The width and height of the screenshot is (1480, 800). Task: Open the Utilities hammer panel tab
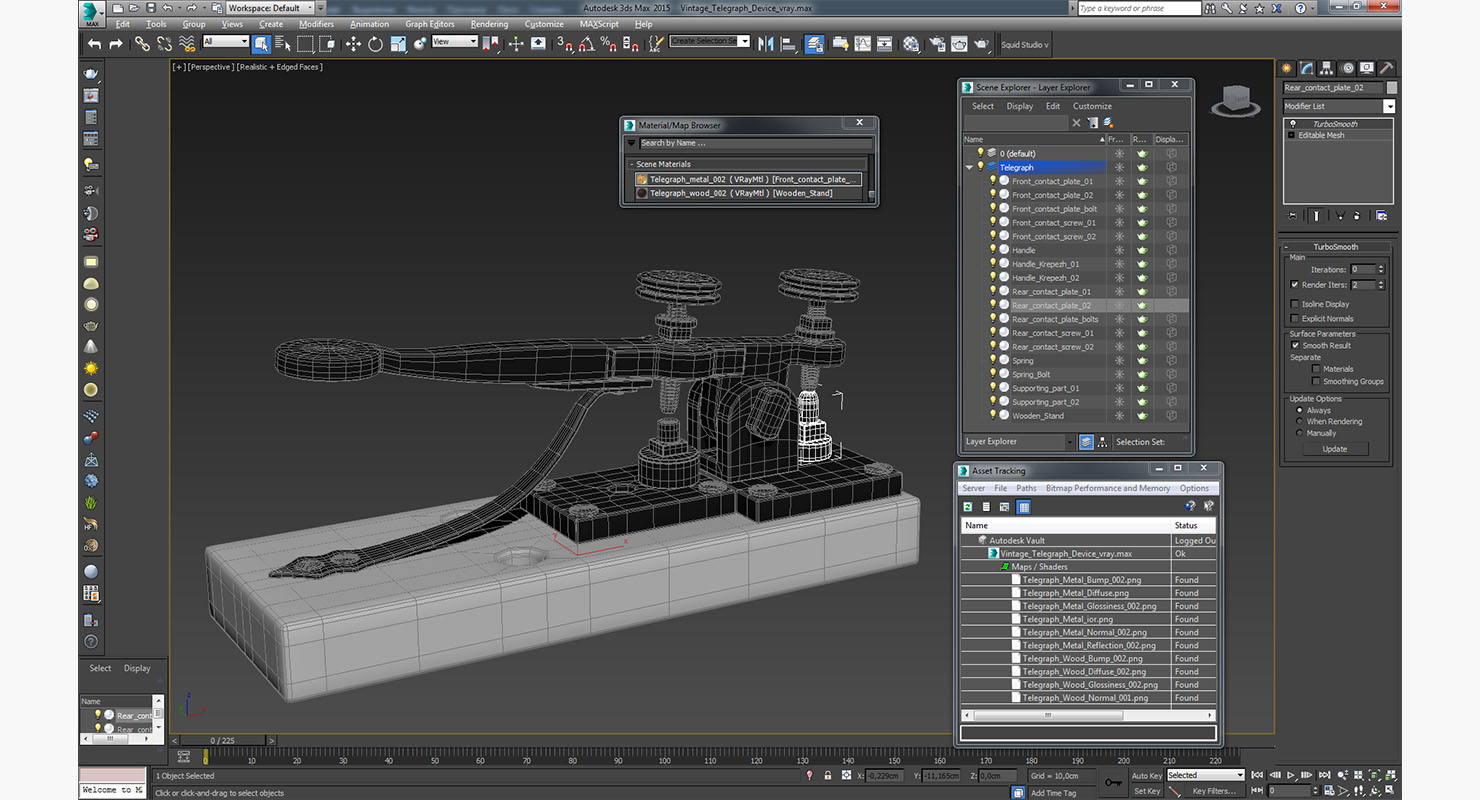1387,68
